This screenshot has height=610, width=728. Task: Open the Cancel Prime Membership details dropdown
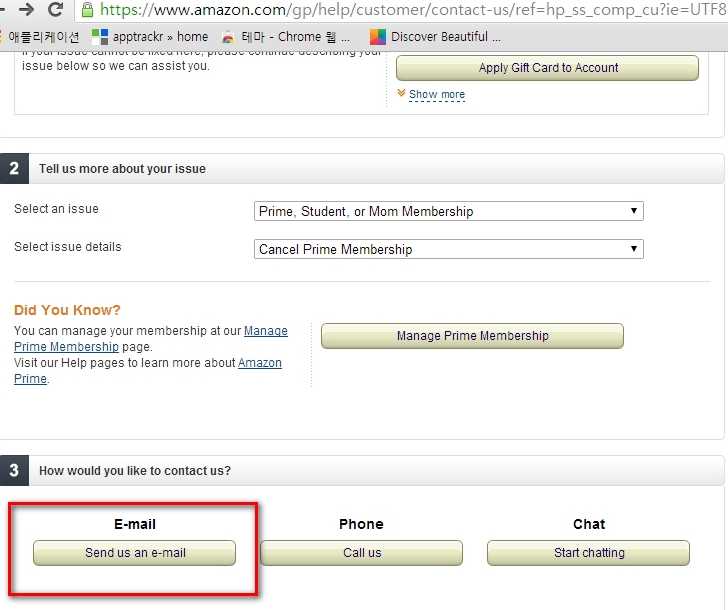448,249
